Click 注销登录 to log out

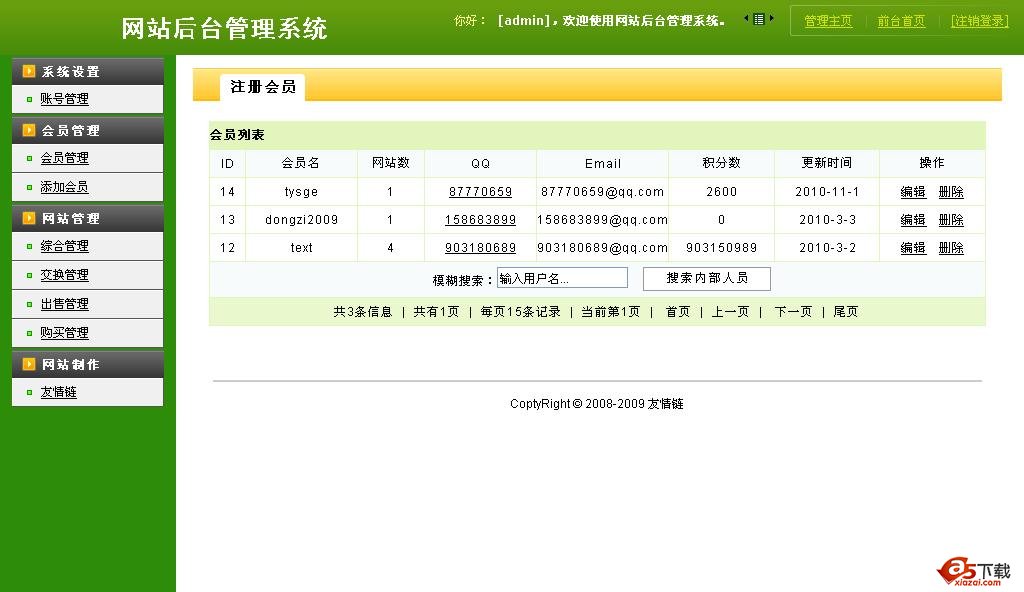(x=980, y=21)
